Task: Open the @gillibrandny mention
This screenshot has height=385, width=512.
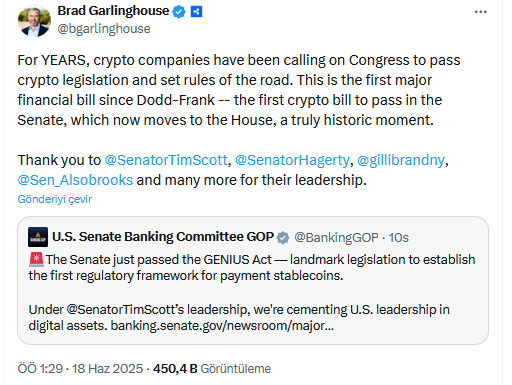Action: (401, 160)
